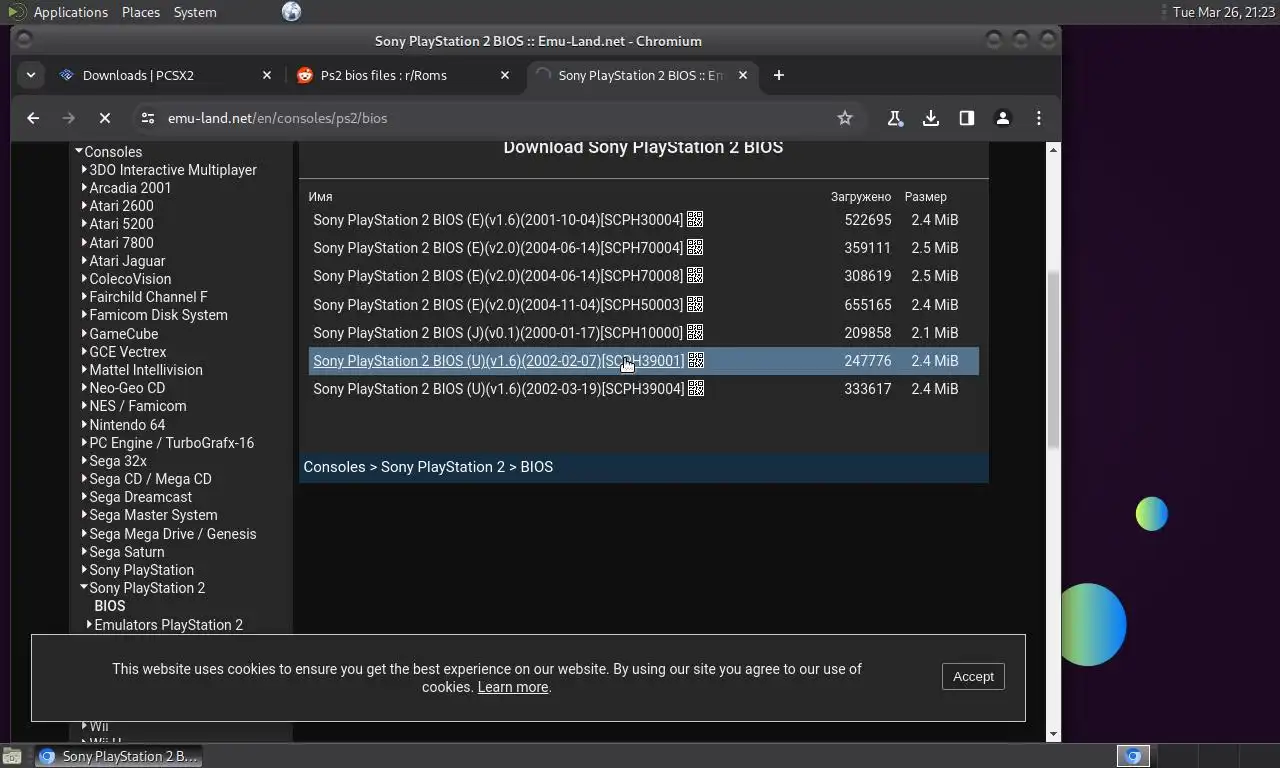
Task: Select the Sony PlayStation 2 BIOS tab
Action: 641,75
